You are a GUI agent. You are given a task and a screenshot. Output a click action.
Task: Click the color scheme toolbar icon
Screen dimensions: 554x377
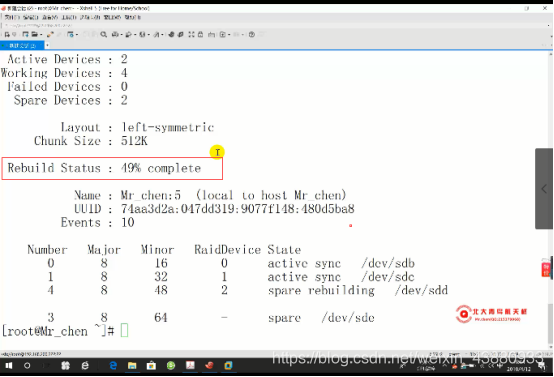pyautogui.click(x=128, y=34)
